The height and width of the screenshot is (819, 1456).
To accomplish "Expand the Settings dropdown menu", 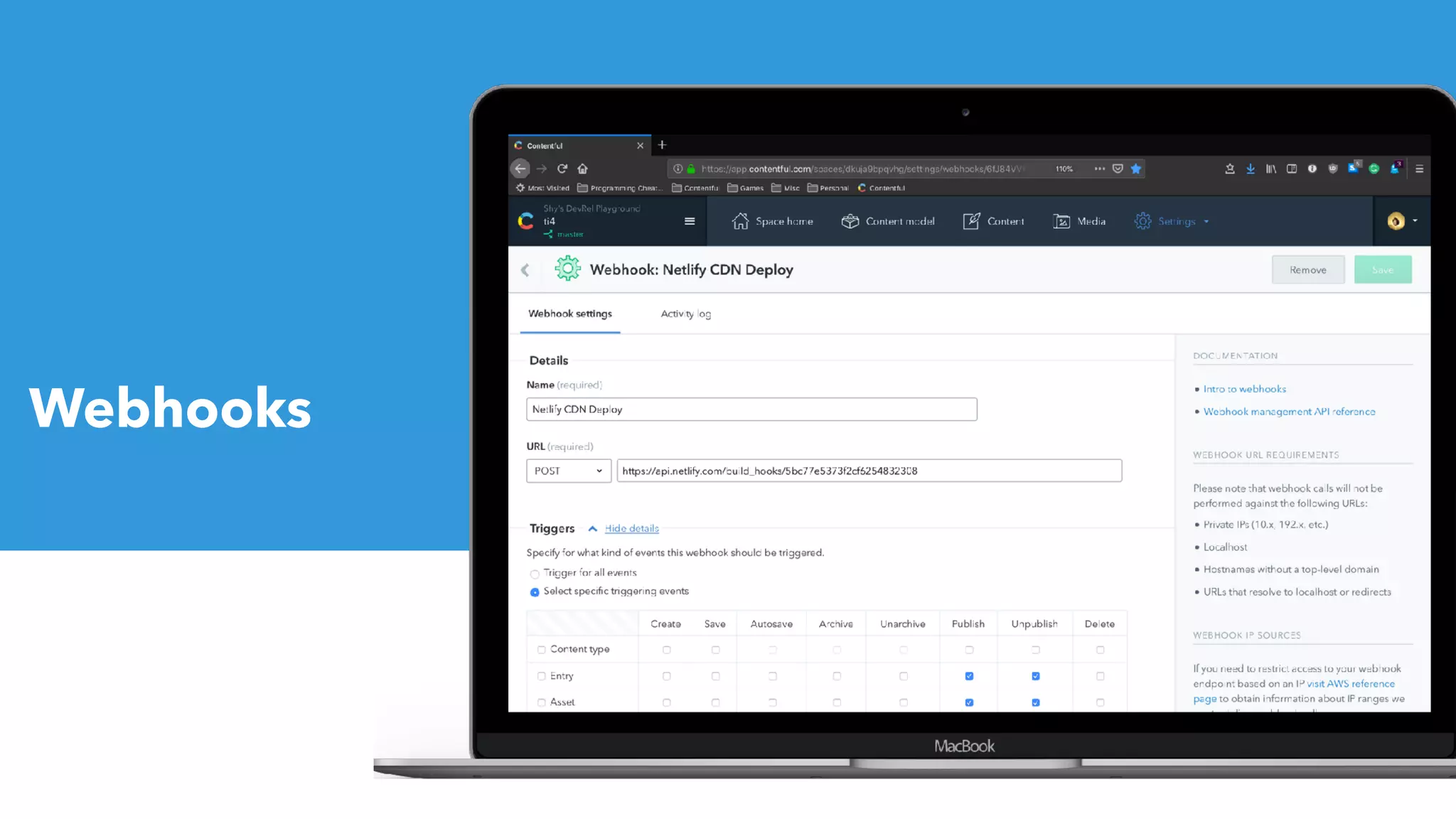I will (x=1177, y=221).
